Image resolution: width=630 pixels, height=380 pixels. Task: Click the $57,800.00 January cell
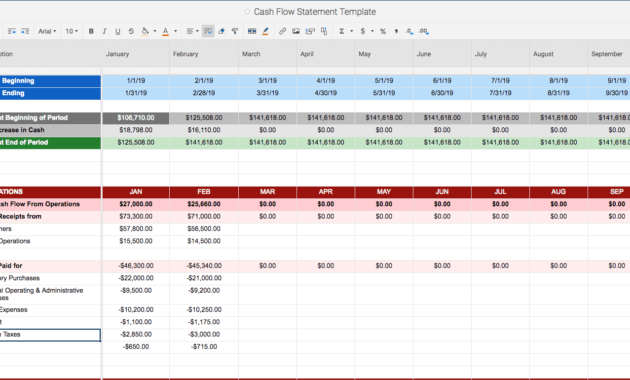coord(135,229)
